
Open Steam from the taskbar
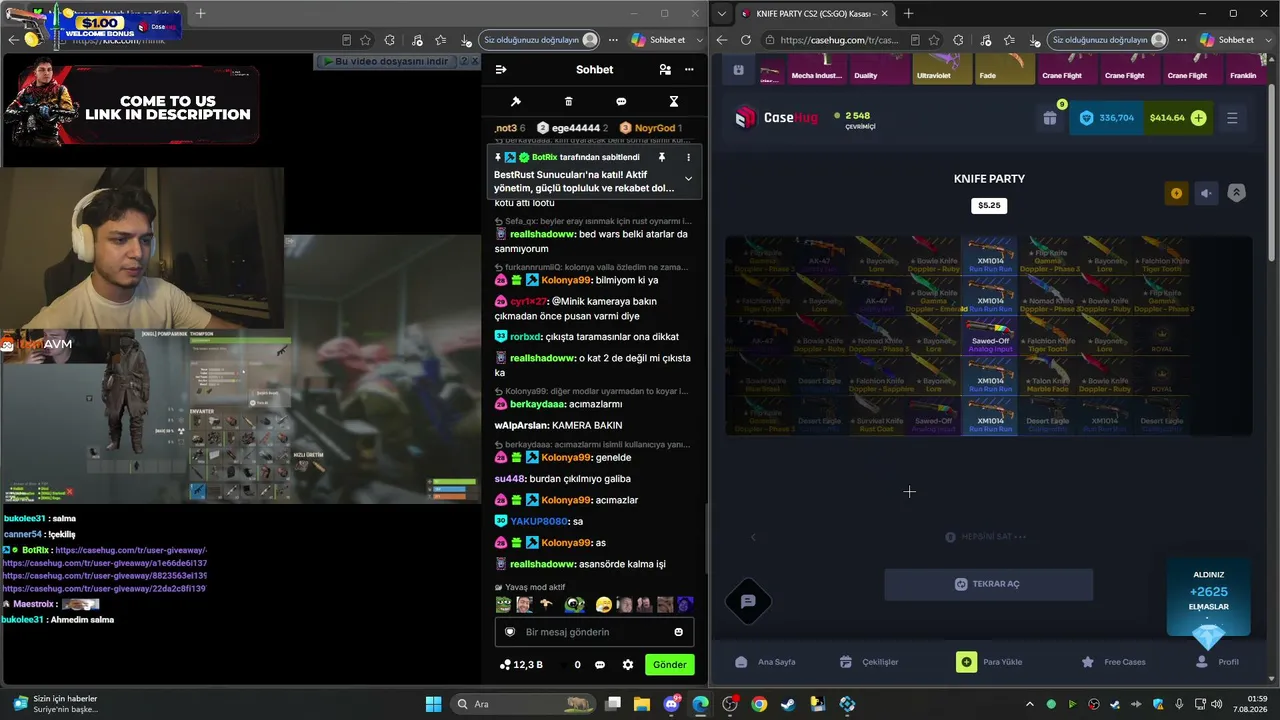[x=789, y=704]
